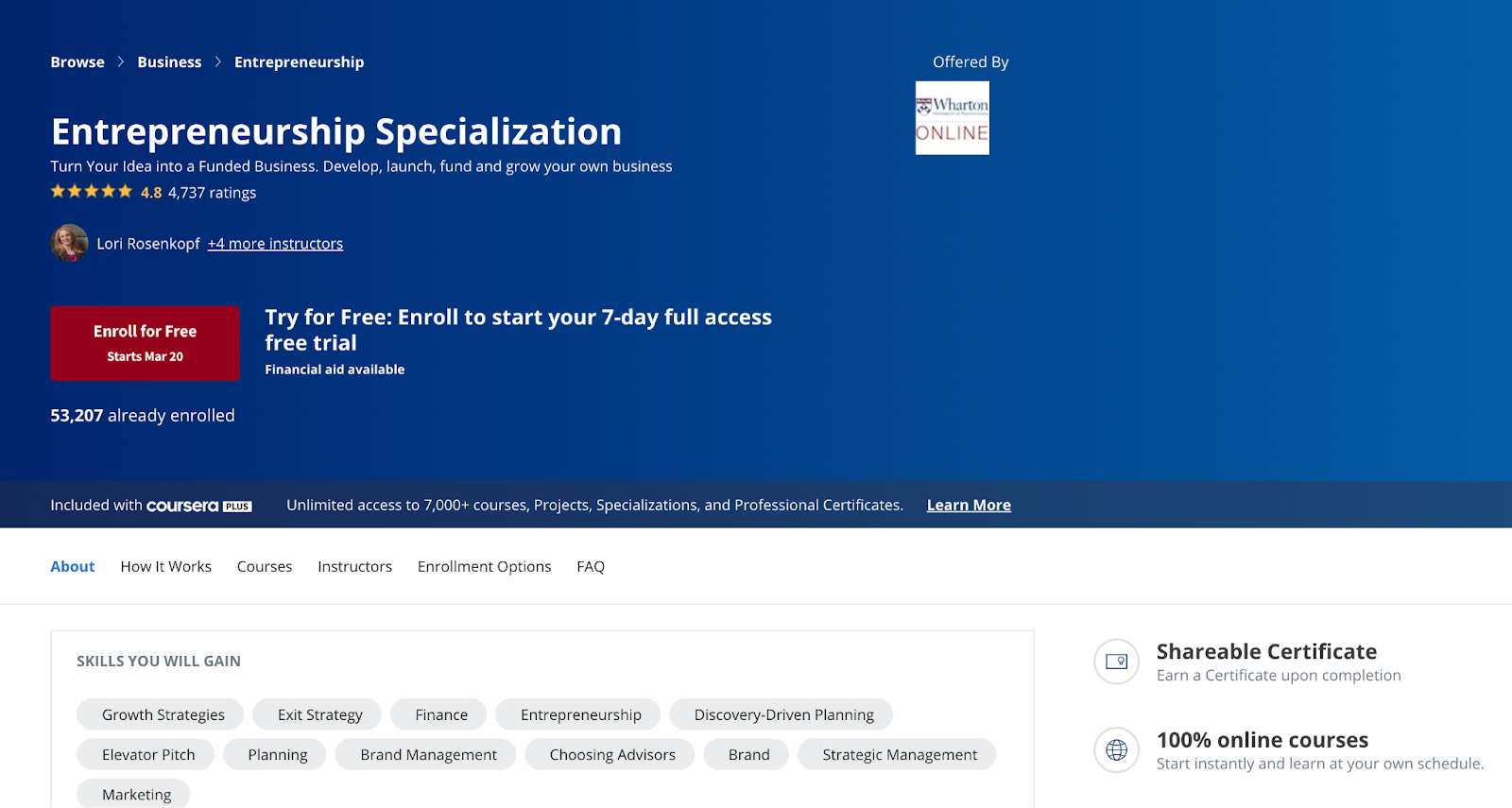Click the globe icon for online courses
1512x808 pixels.
[x=1116, y=750]
